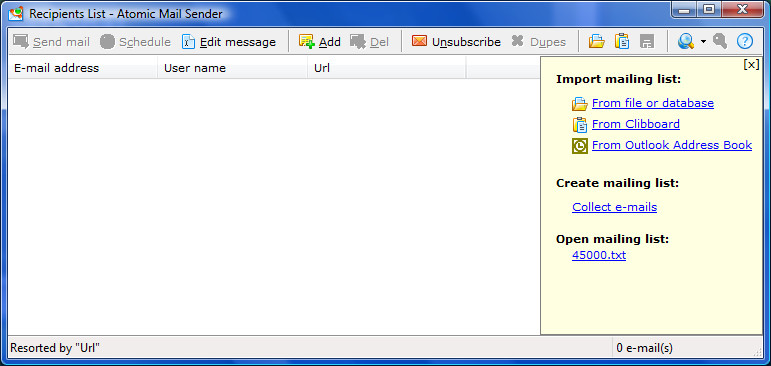771x366 pixels.
Task: Remove duplicates with the Dupes button
Action: click(x=538, y=42)
